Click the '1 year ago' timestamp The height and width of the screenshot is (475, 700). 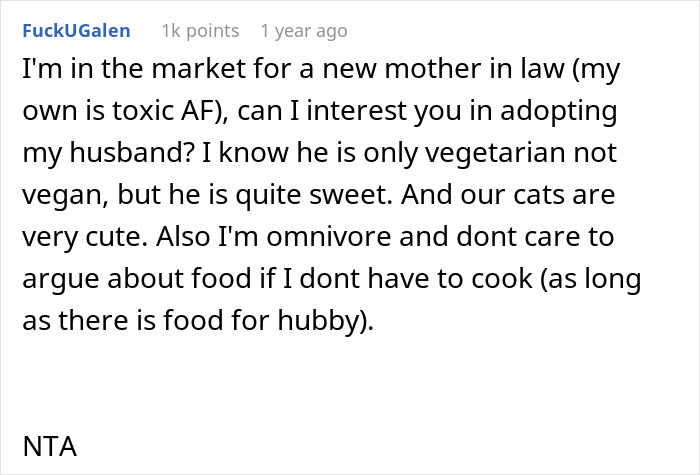pyautogui.click(x=303, y=31)
